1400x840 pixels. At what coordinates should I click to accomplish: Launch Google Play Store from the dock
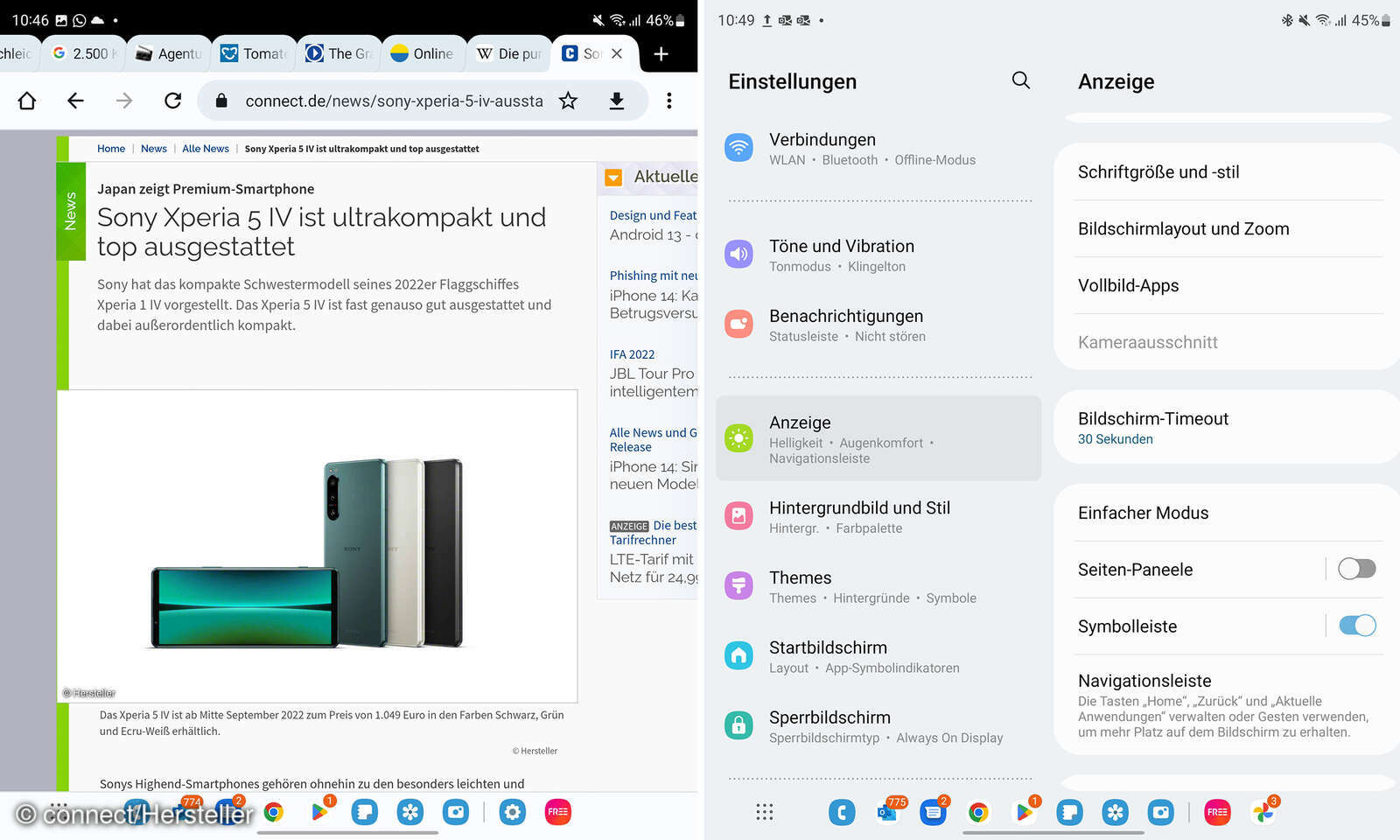(x=1023, y=812)
